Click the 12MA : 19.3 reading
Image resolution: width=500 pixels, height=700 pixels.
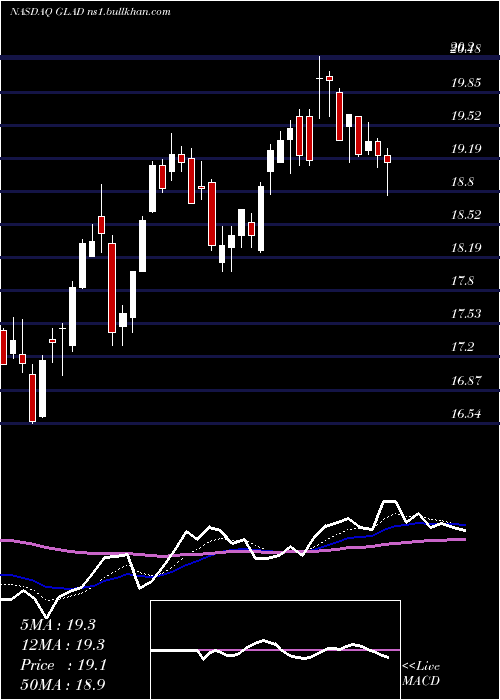point(62,645)
